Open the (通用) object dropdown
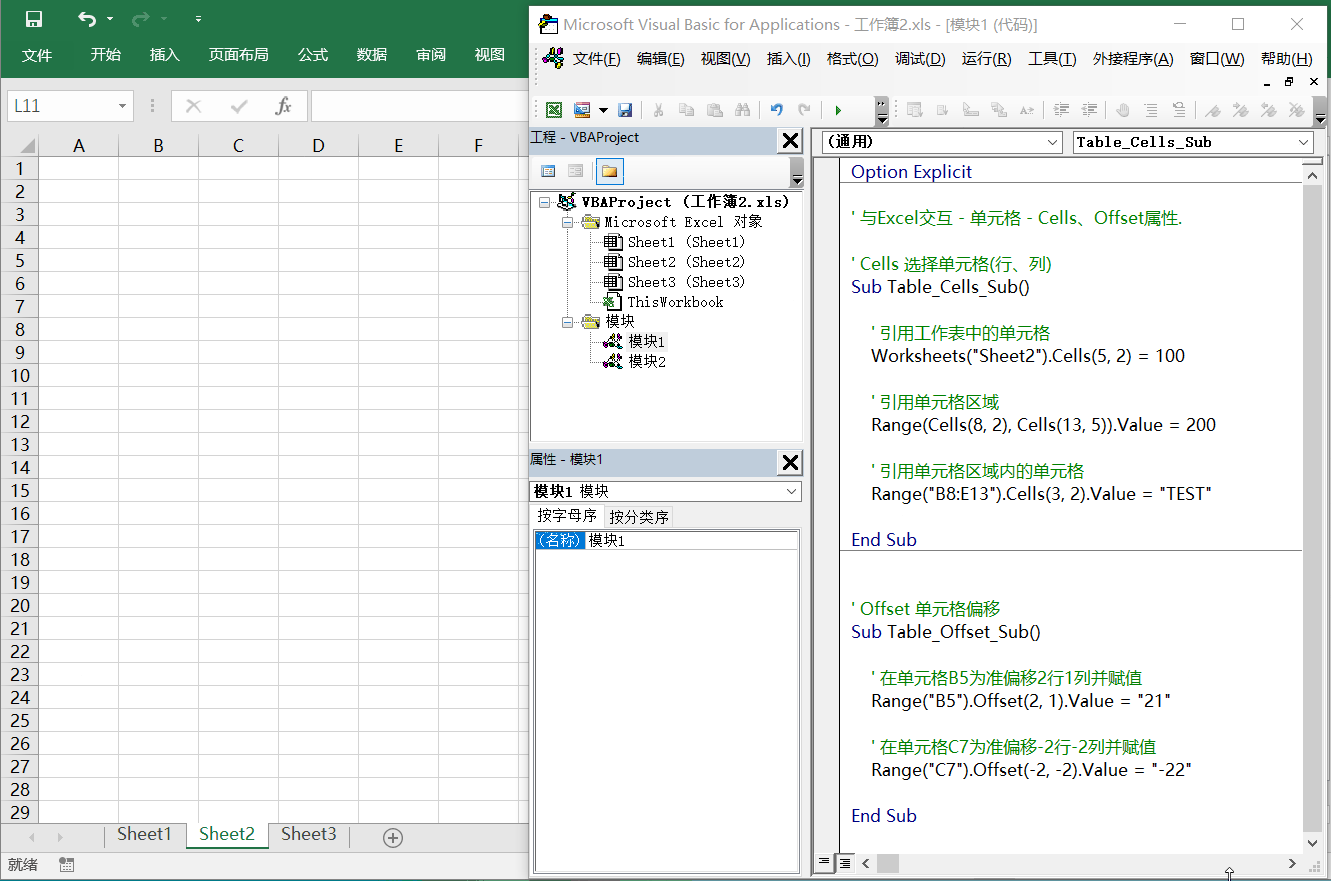1331x881 pixels. click(x=1052, y=143)
